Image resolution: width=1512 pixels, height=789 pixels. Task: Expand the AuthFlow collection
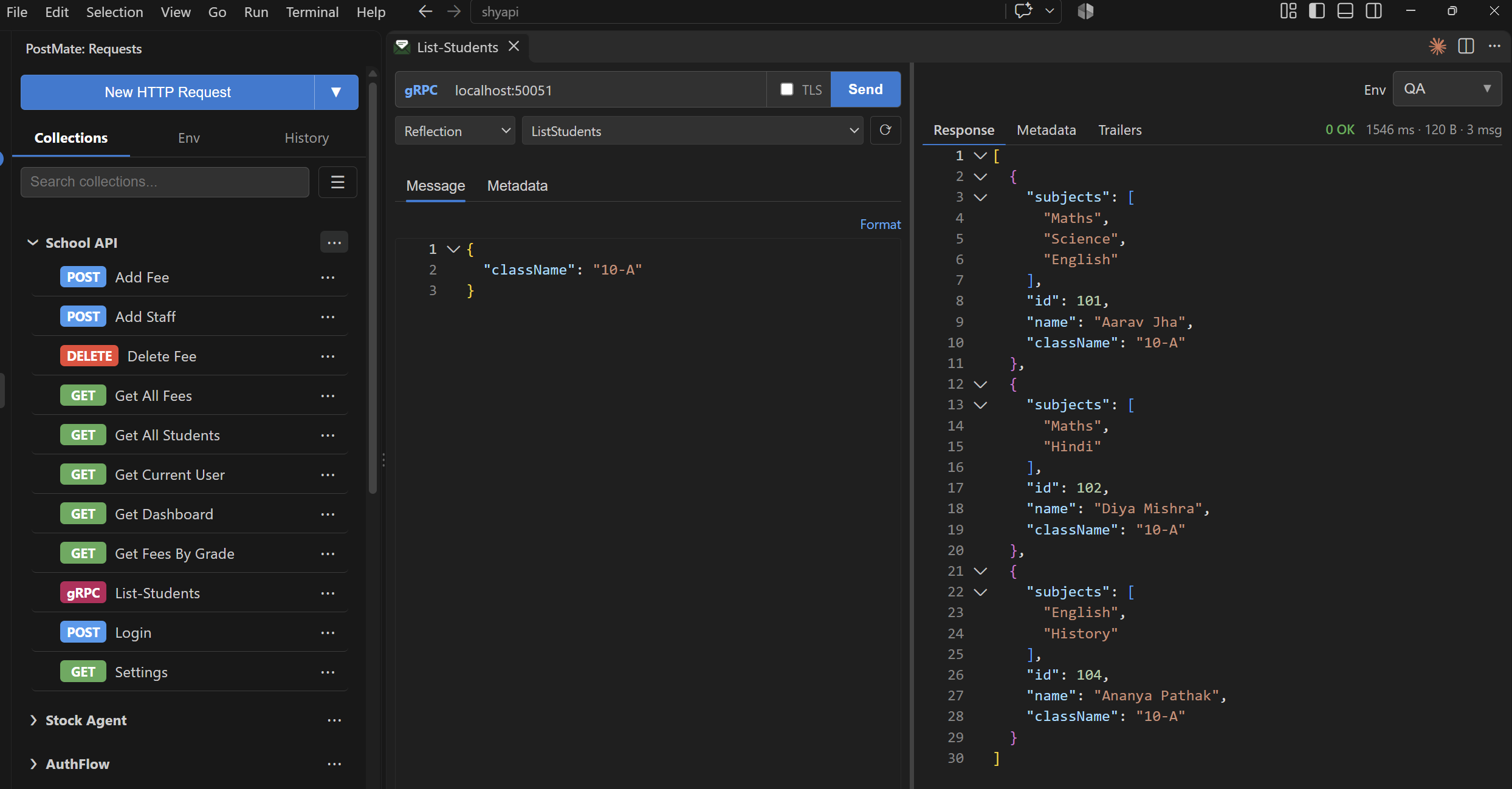33,764
